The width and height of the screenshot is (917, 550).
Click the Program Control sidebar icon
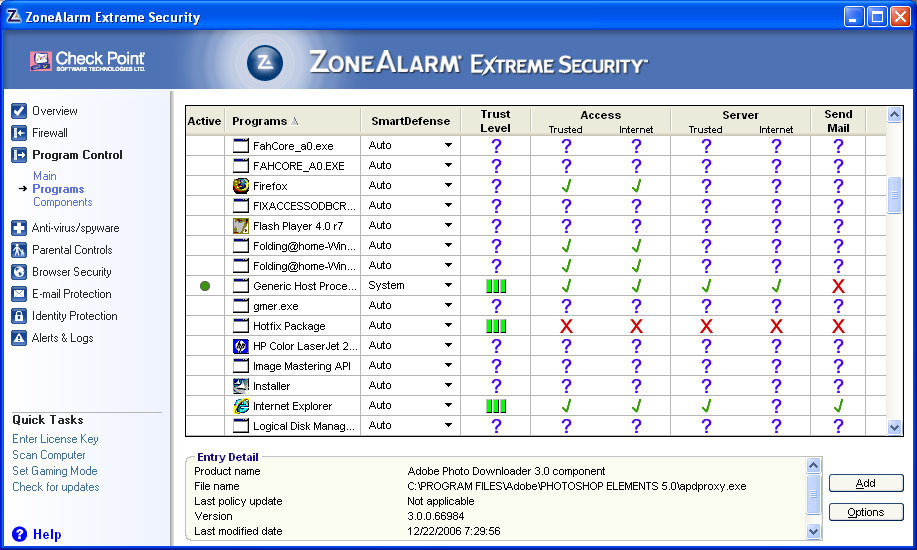click(x=19, y=155)
